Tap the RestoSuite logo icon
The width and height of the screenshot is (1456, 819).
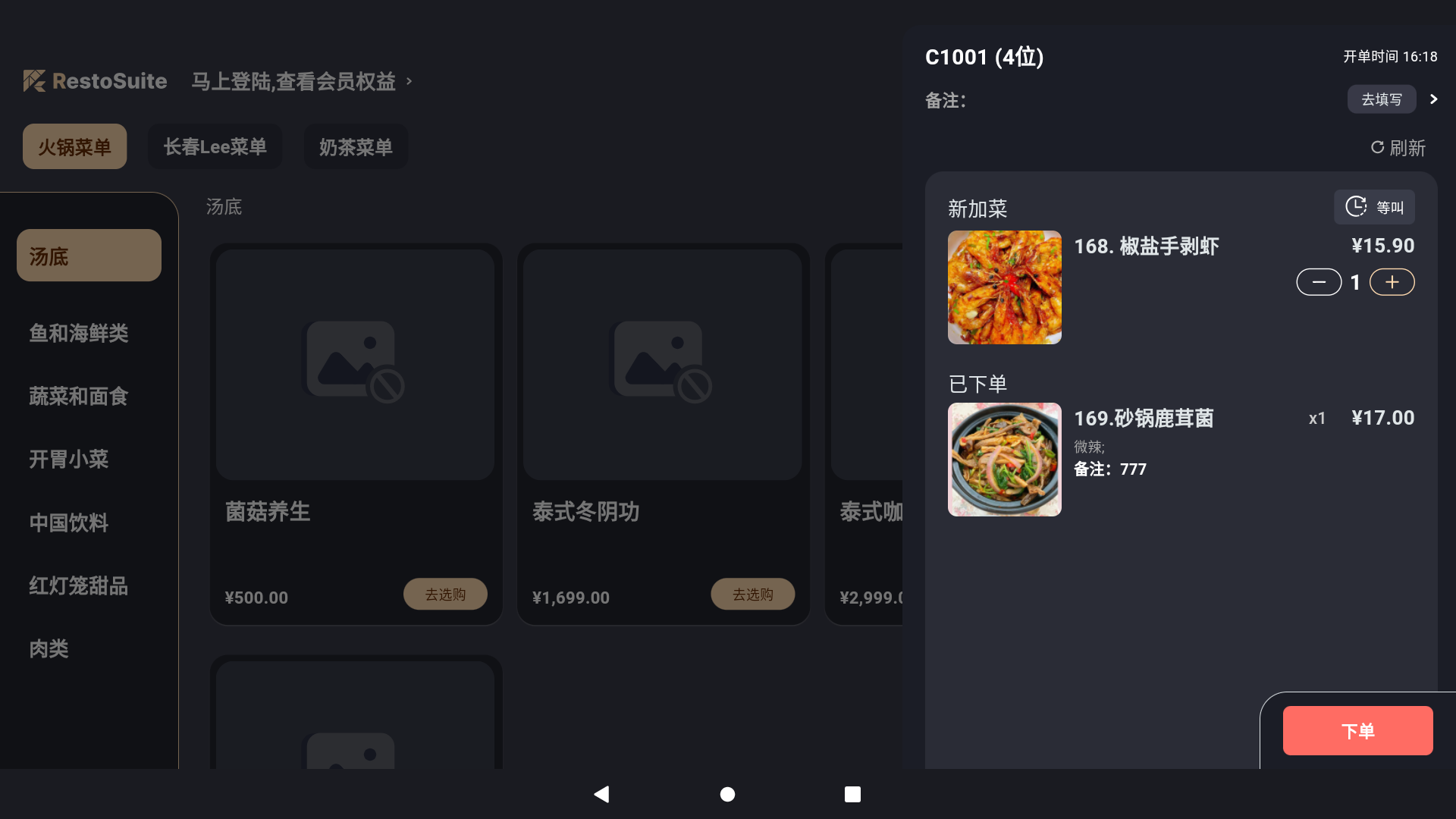tap(34, 80)
